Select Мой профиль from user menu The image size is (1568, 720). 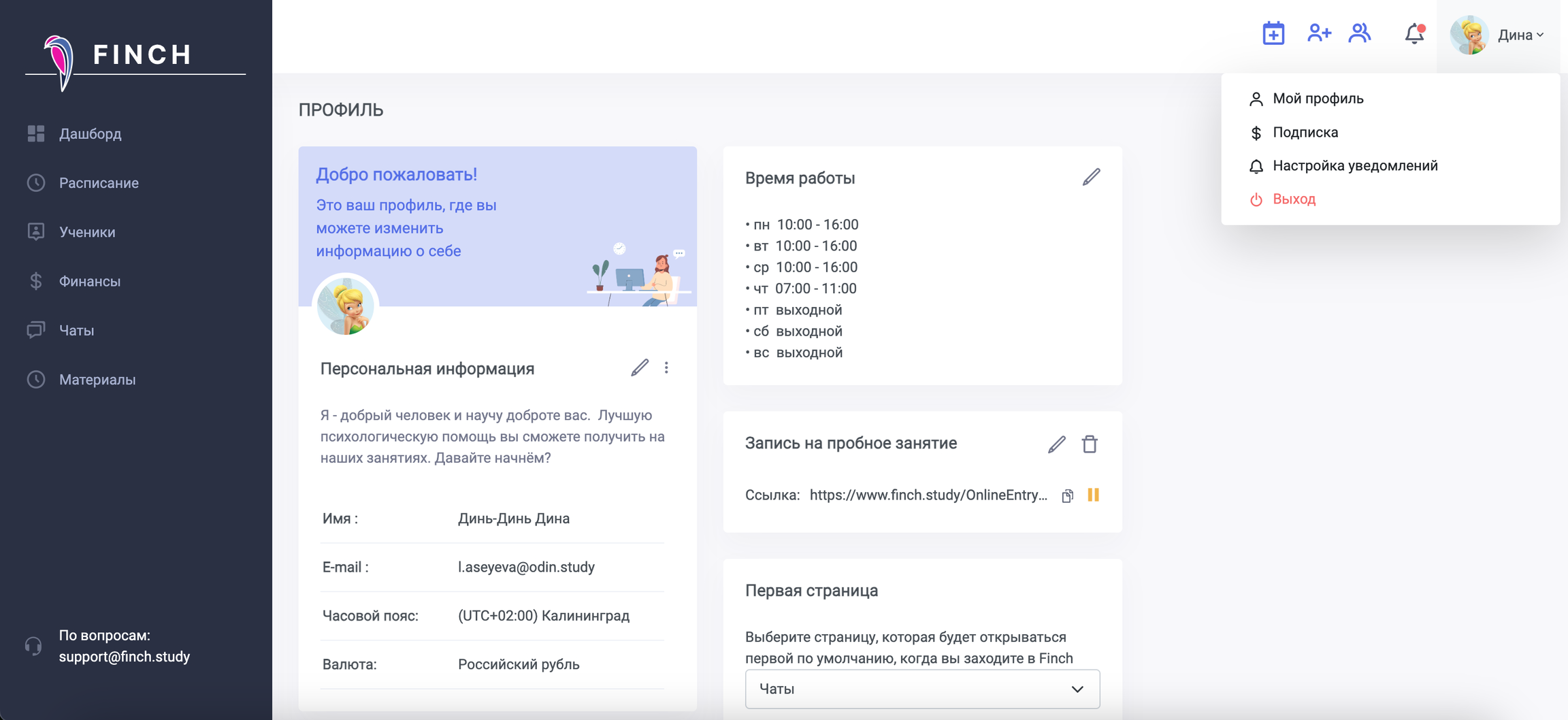(1318, 99)
